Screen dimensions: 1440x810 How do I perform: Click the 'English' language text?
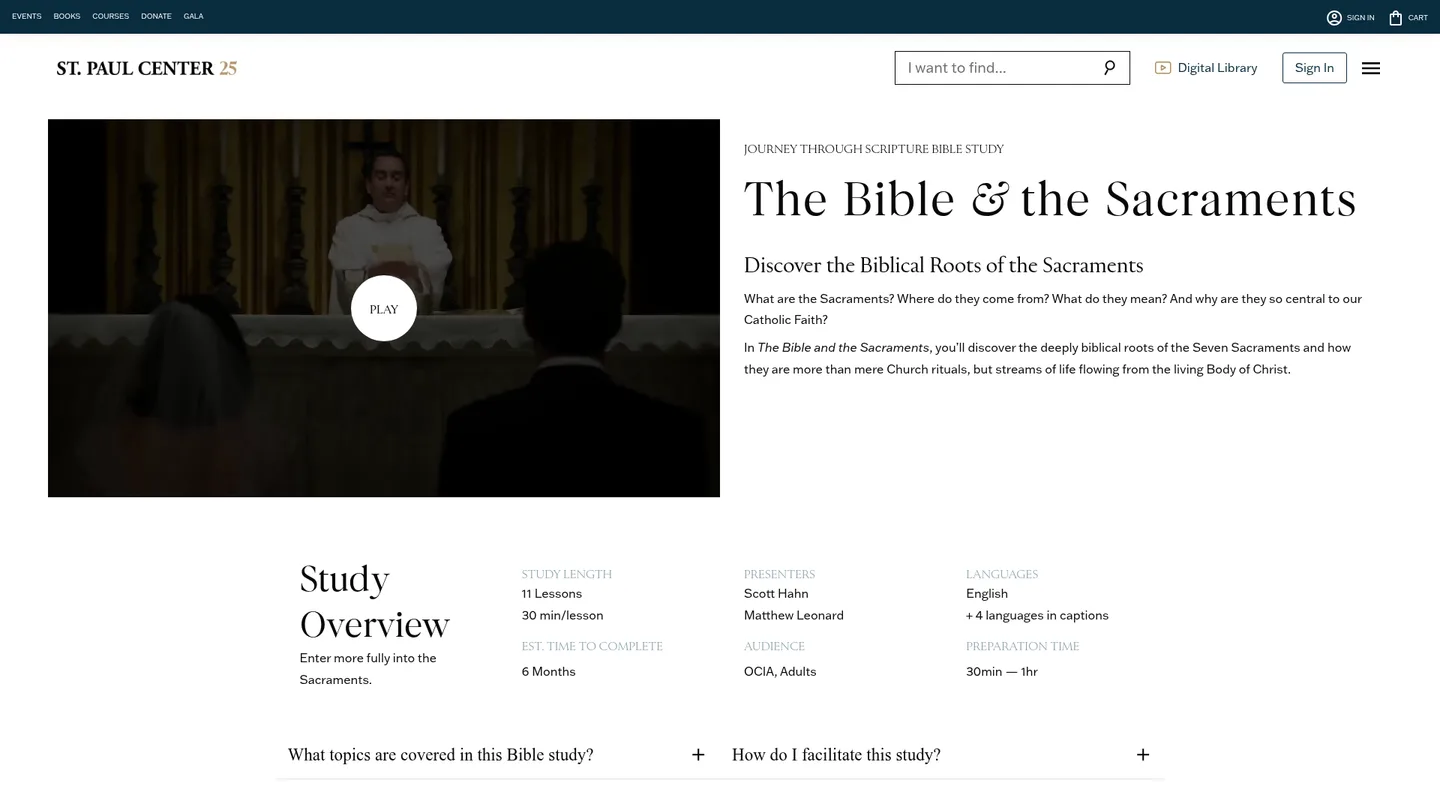pyautogui.click(x=987, y=594)
